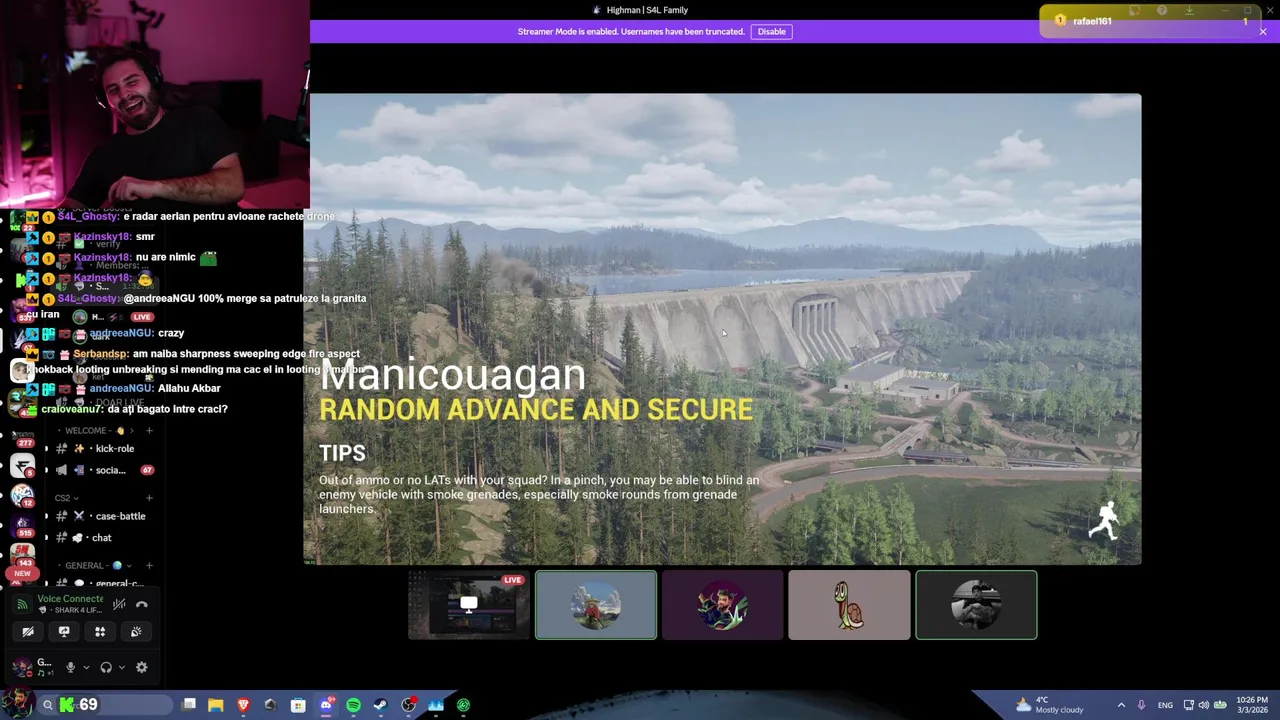The width and height of the screenshot is (1280, 720).
Task: Open the case-battle channel
Action: [x=105, y=516]
